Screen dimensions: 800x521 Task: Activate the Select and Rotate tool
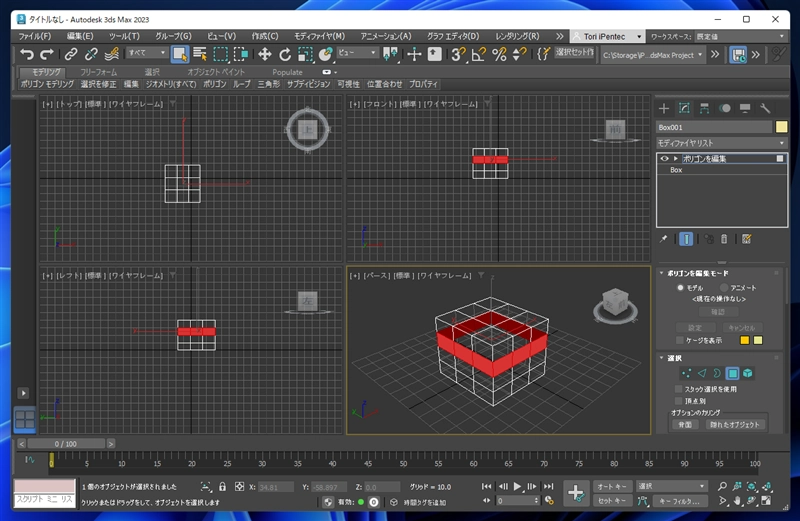coord(285,54)
